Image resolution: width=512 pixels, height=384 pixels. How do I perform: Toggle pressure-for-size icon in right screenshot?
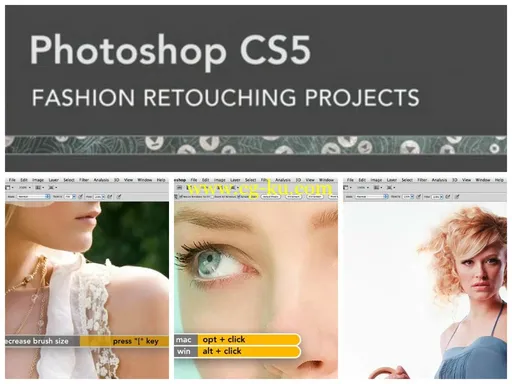[457, 197]
